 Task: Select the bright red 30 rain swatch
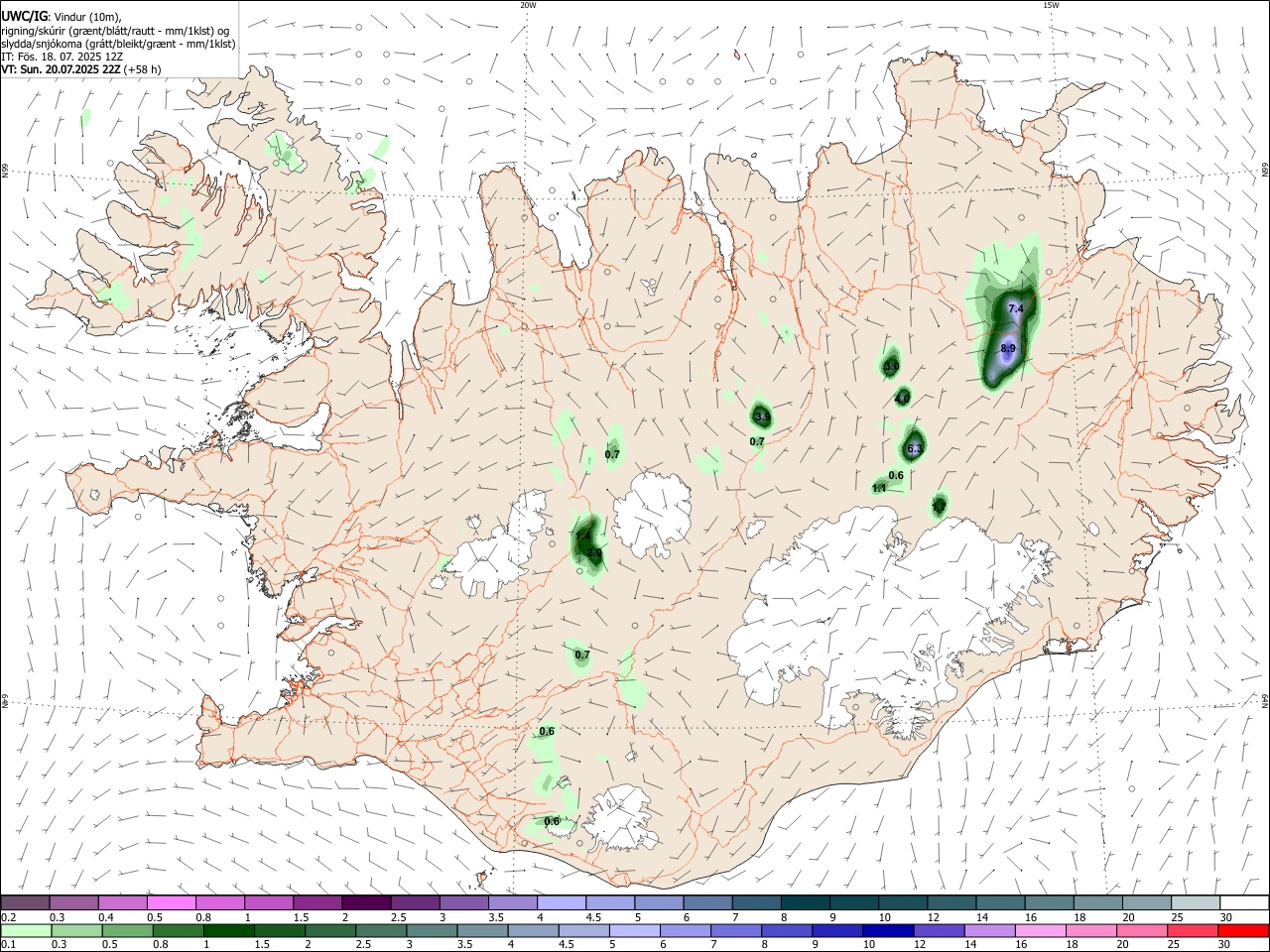coord(1243,931)
